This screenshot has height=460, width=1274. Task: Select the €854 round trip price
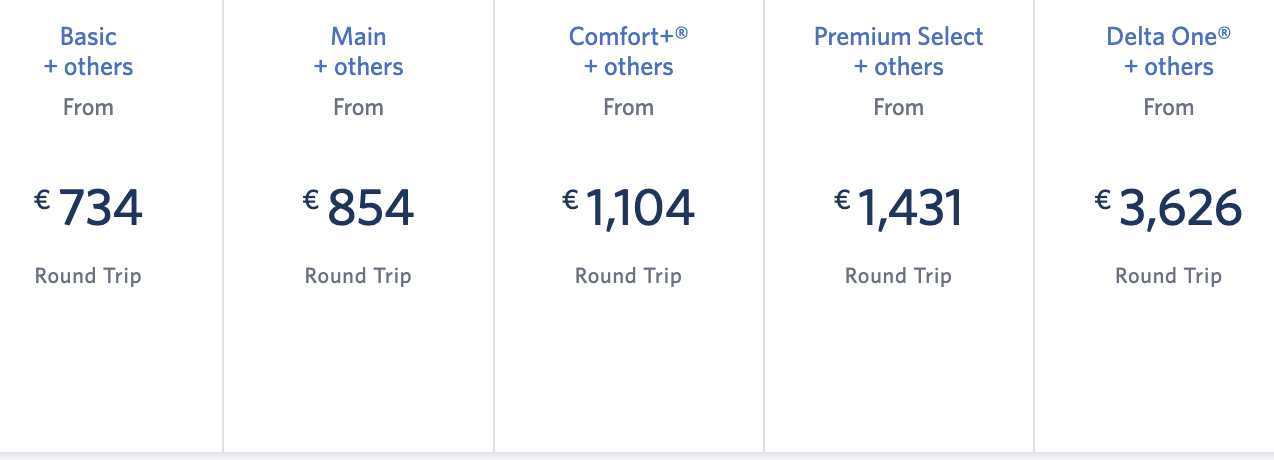pos(358,208)
